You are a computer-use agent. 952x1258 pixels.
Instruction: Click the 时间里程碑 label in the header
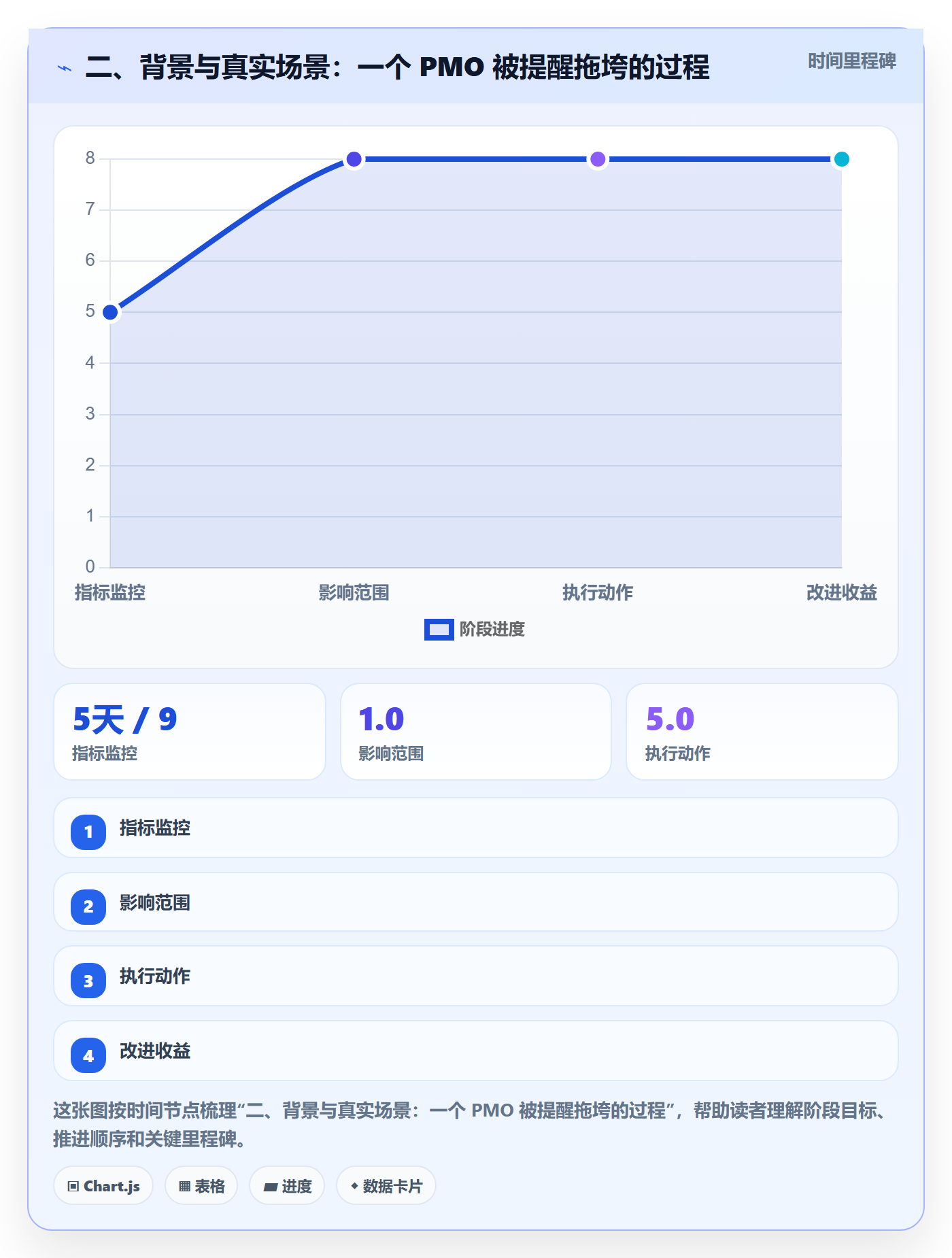pos(851,61)
